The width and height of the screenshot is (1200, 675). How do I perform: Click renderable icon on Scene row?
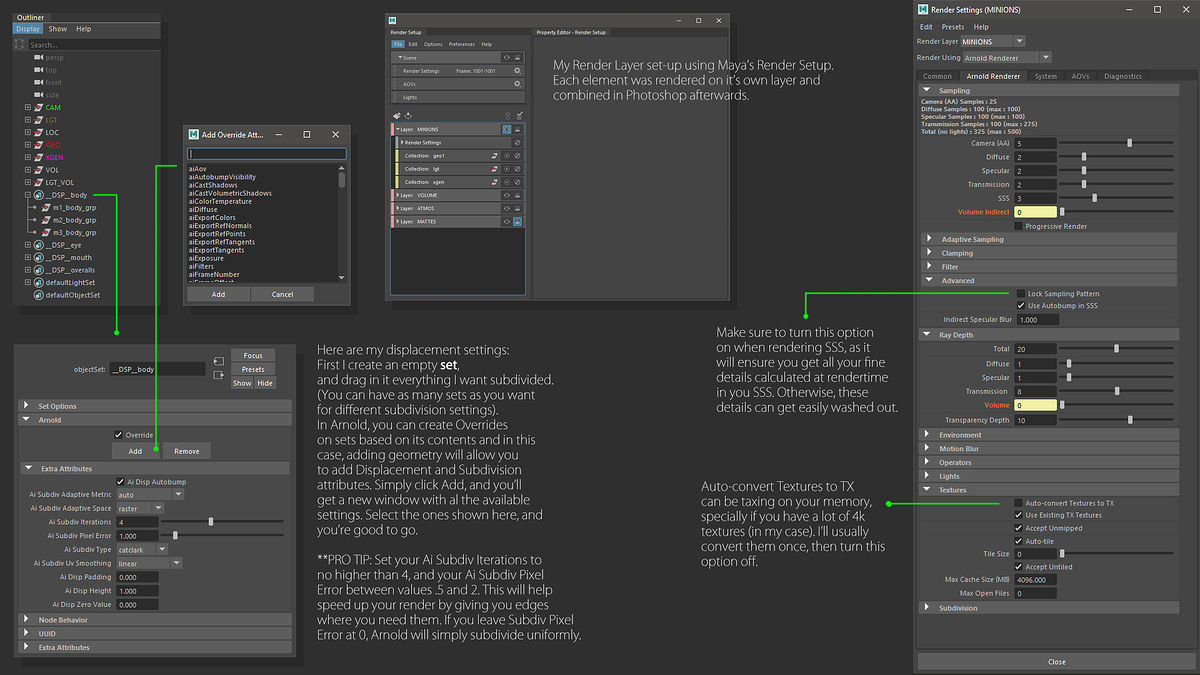tap(518, 58)
